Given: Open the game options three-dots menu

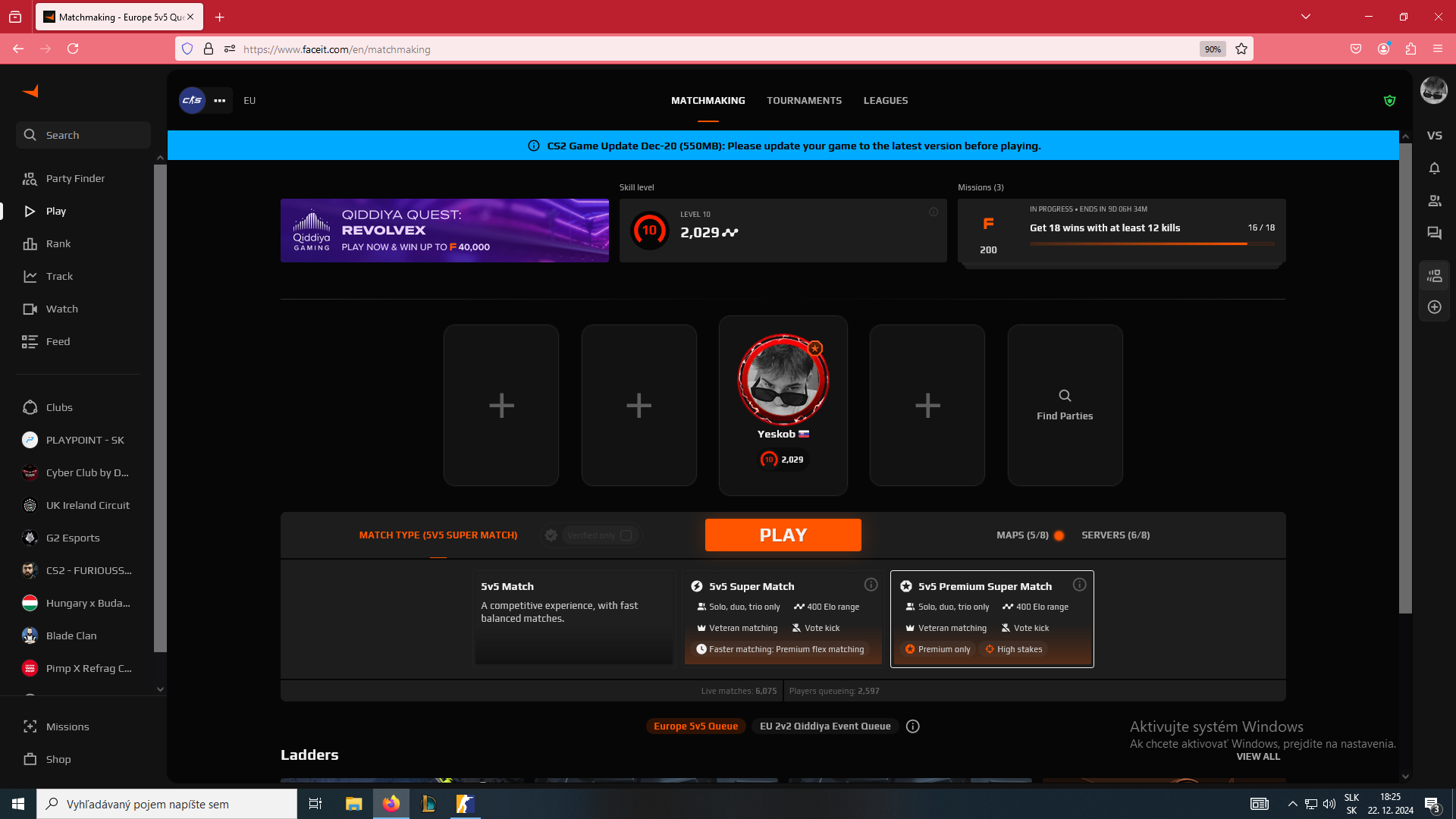Looking at the screenshot, I should tap(220, 101).
